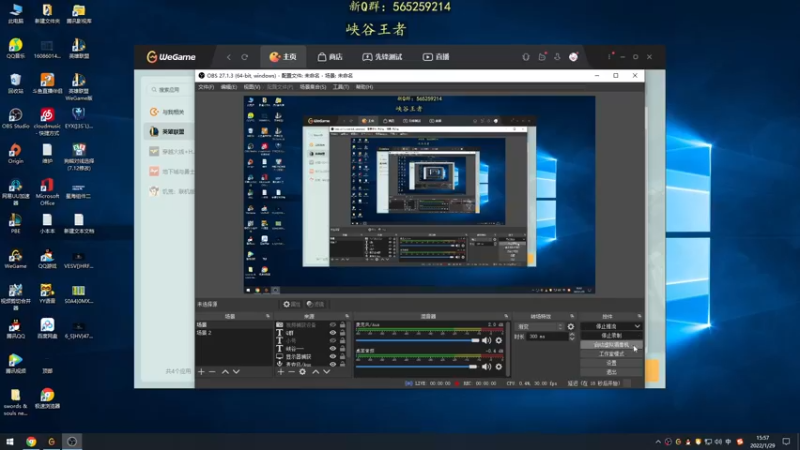Mute the 桌面音频 speaker icon
Viewport: 800px width, 450px height.
point(487,366)
